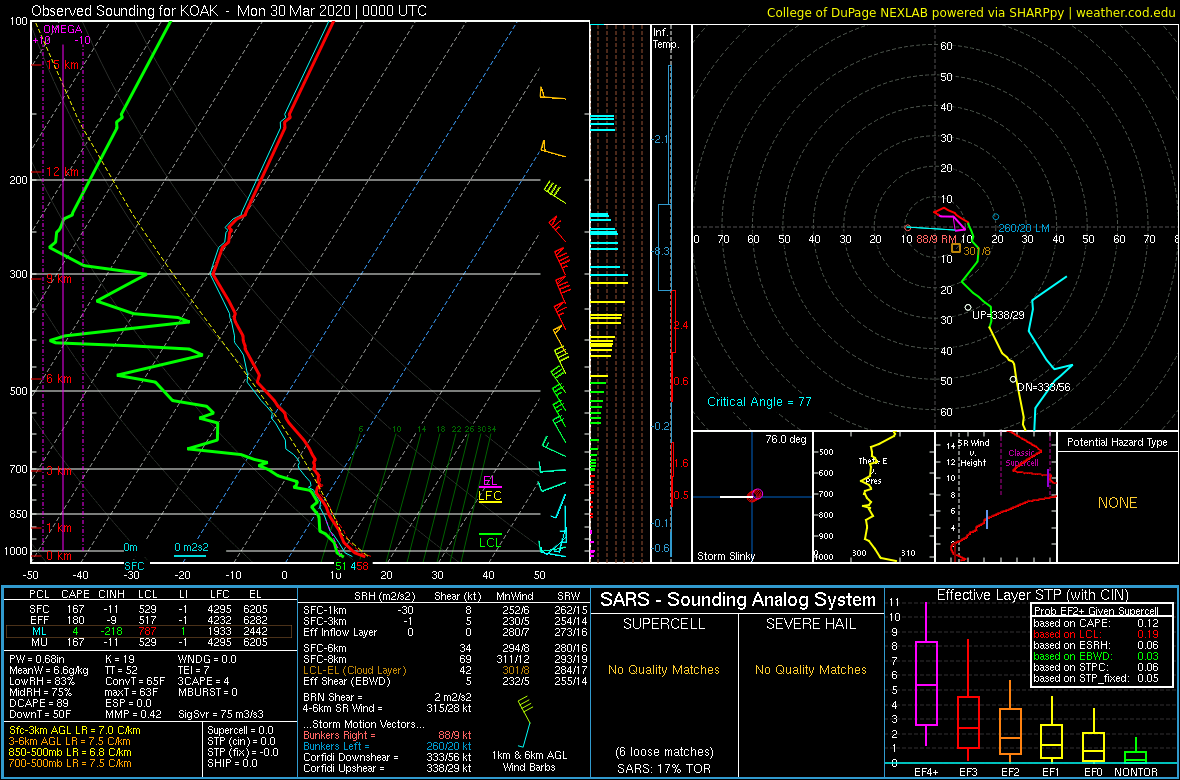Click the 'Storm Slinky' caption

click(x=725, y=556)
